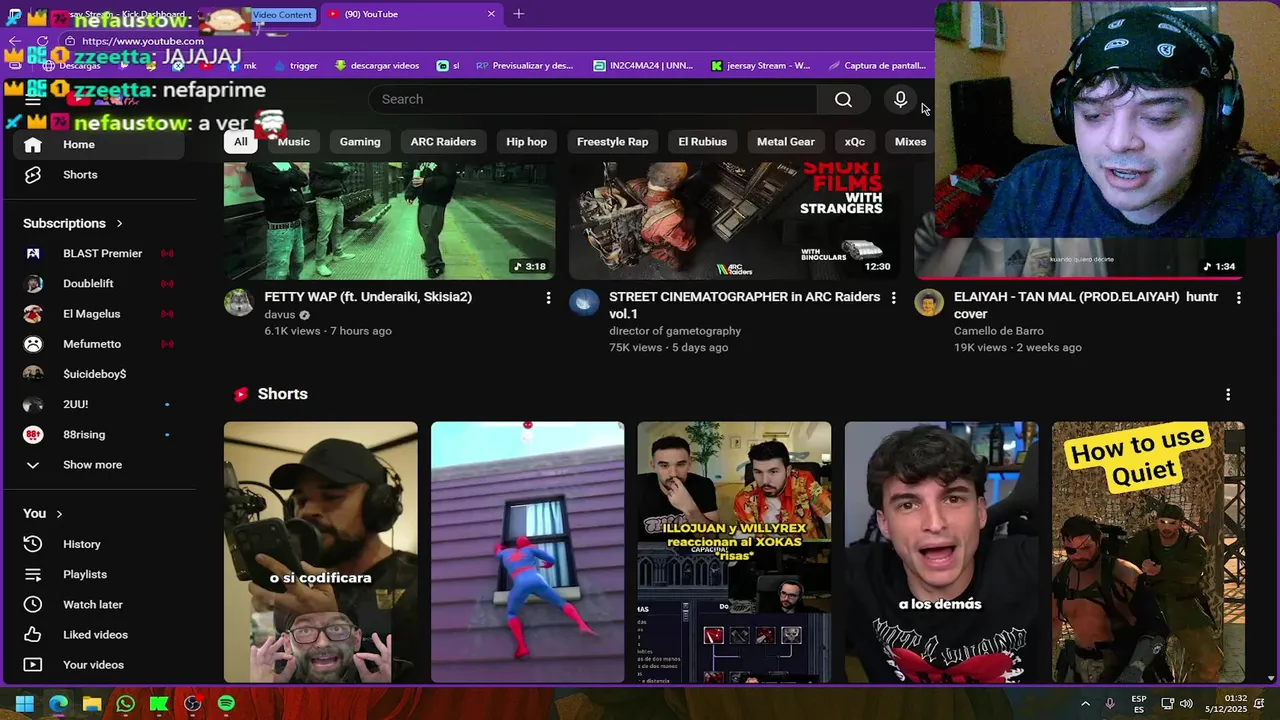Open Your videos page

click(x=93, y=664)
